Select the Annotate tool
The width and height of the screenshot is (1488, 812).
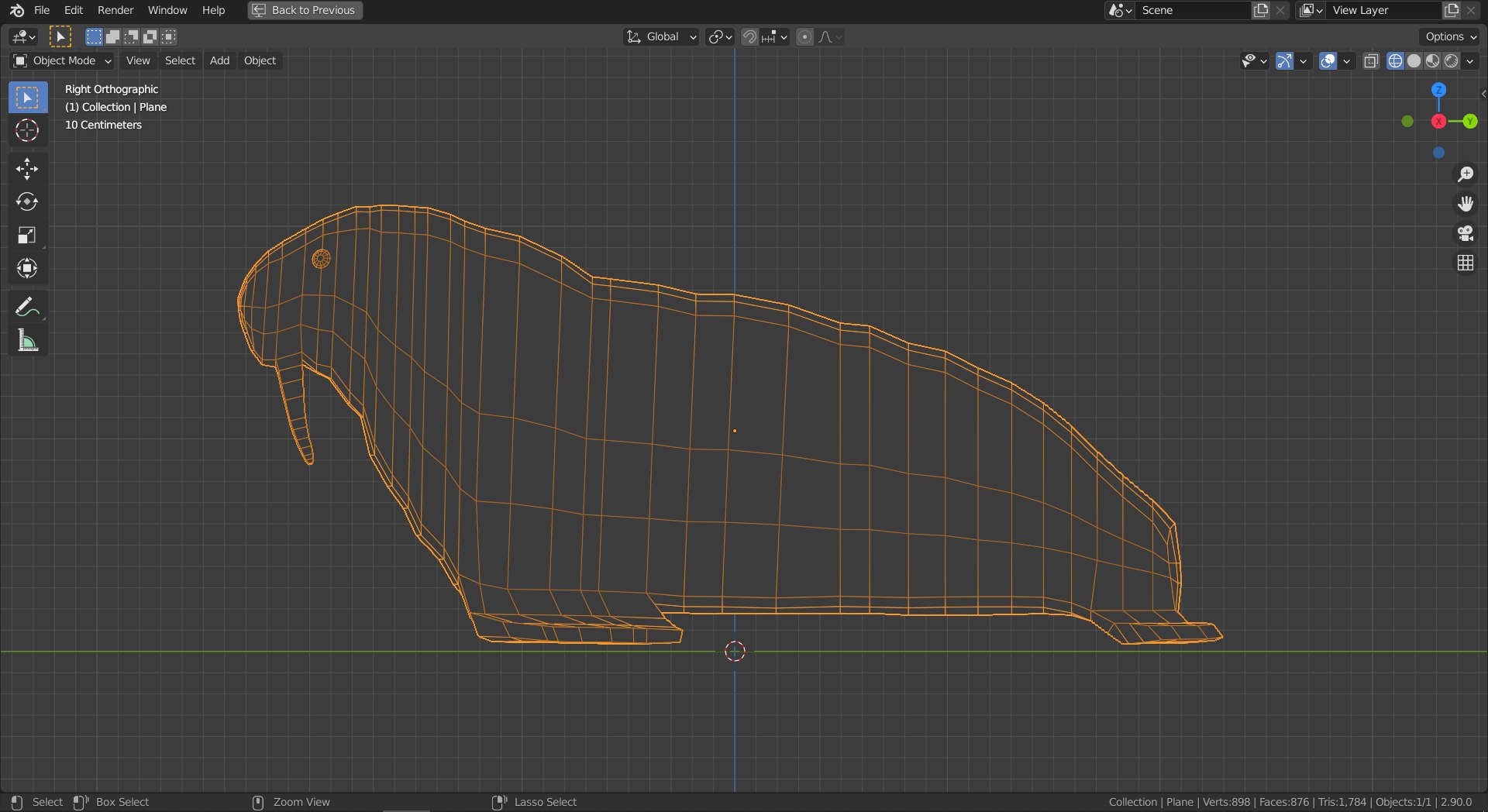pos(27,308)
